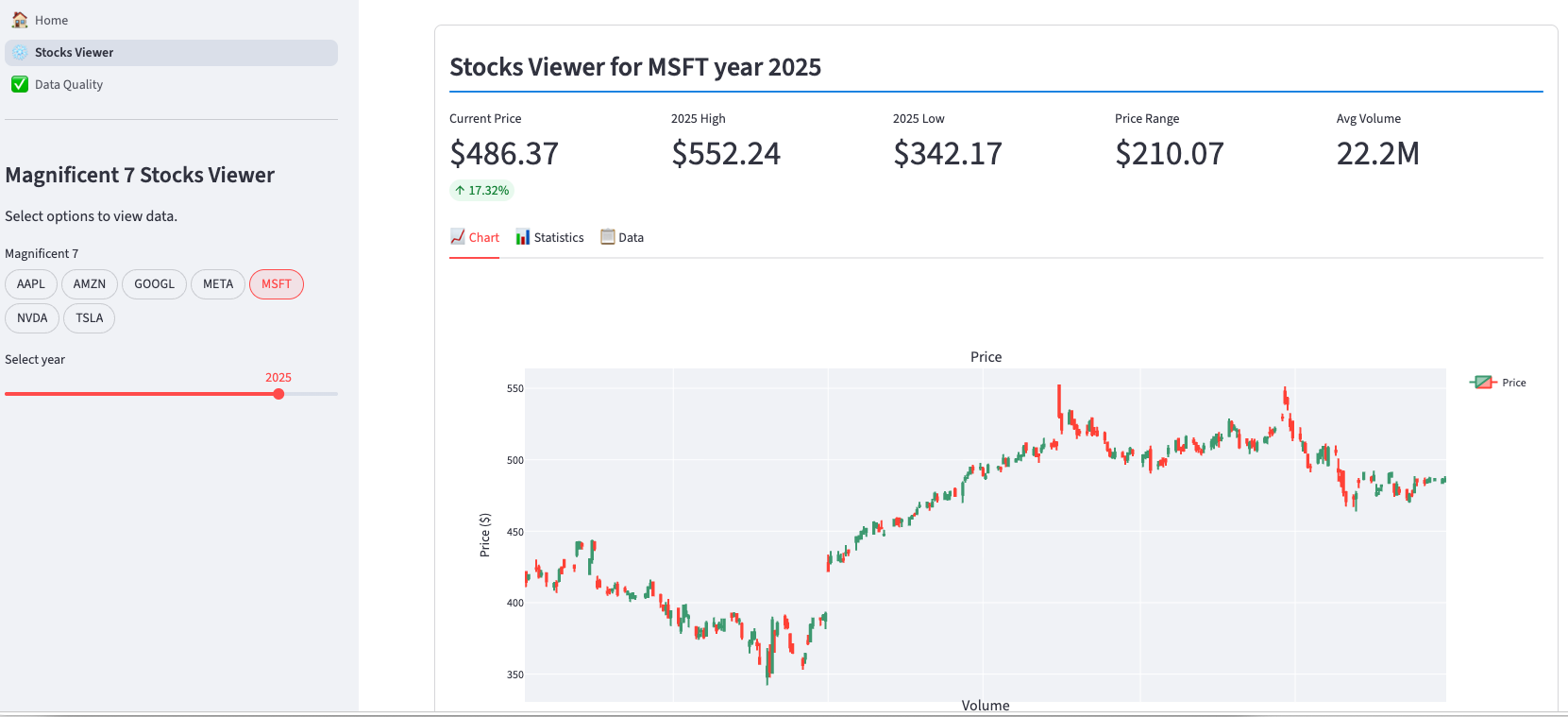The height and width of the screenshot is (717, 1568).
Task: Click the 550 y-axis tick label
Action: tap(514, 388)
